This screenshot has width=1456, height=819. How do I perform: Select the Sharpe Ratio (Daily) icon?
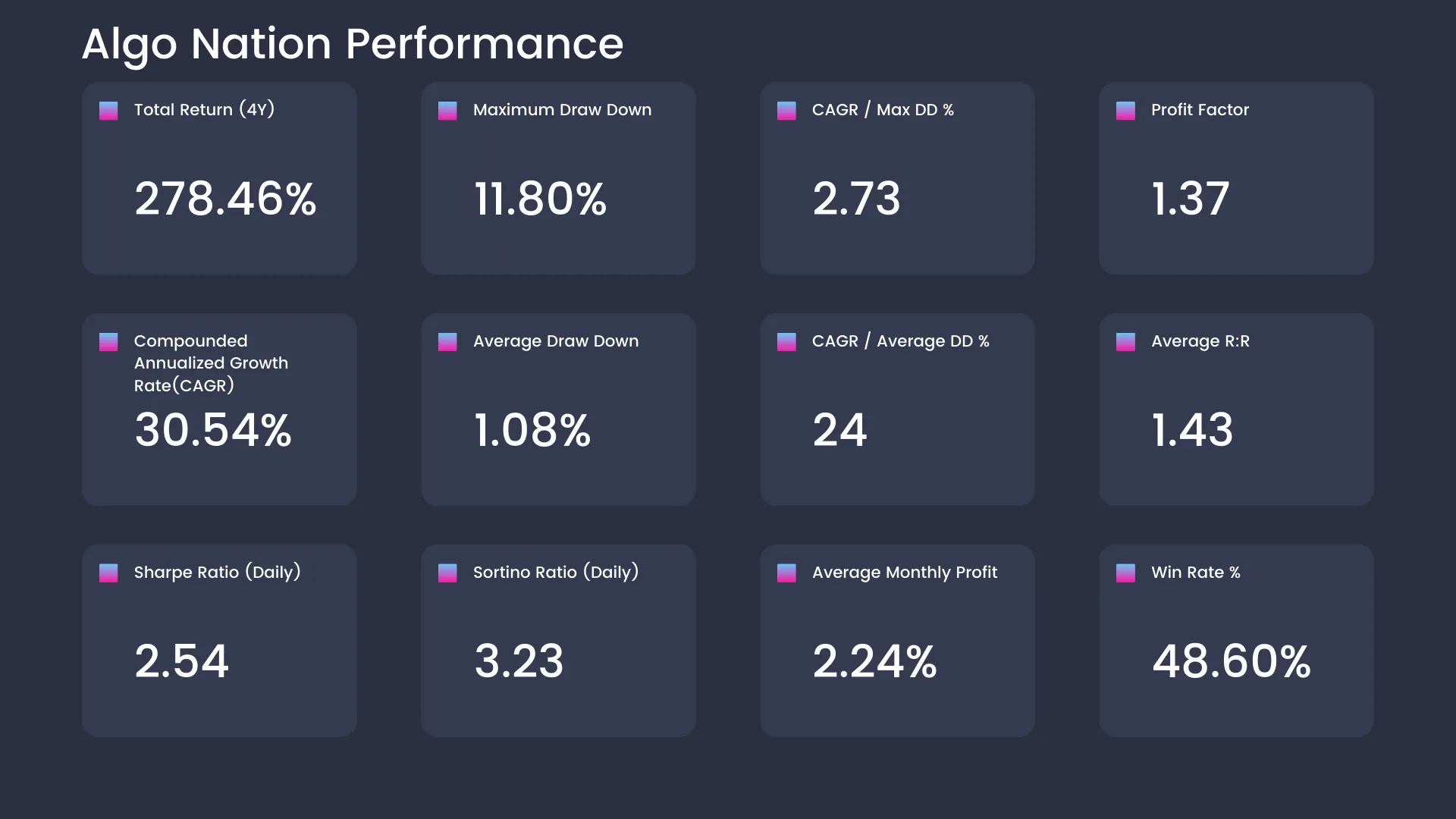[108, 573]
